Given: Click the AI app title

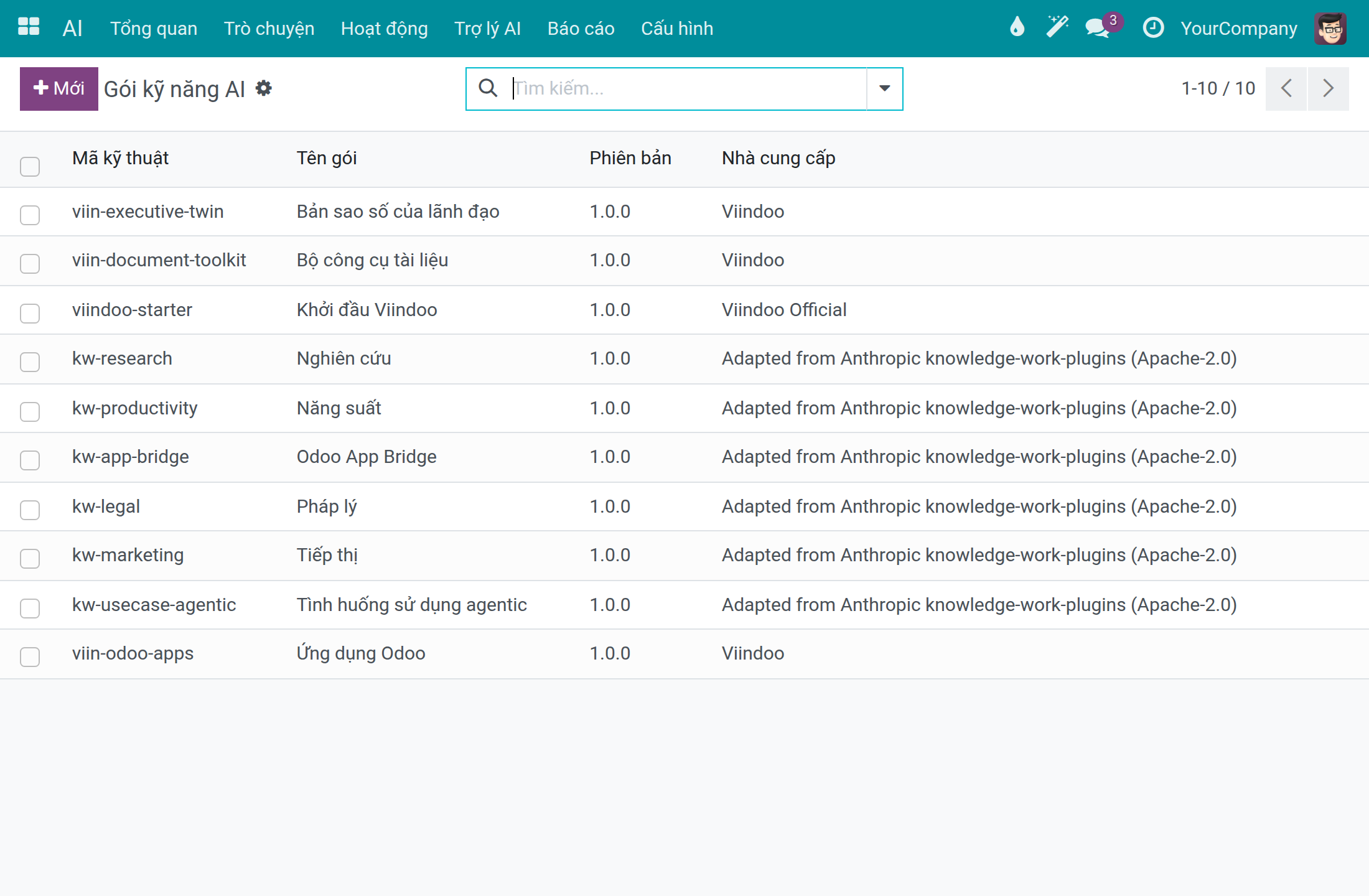Looking at the screenshot, I should pyautogui.click(x=72, y=29).
